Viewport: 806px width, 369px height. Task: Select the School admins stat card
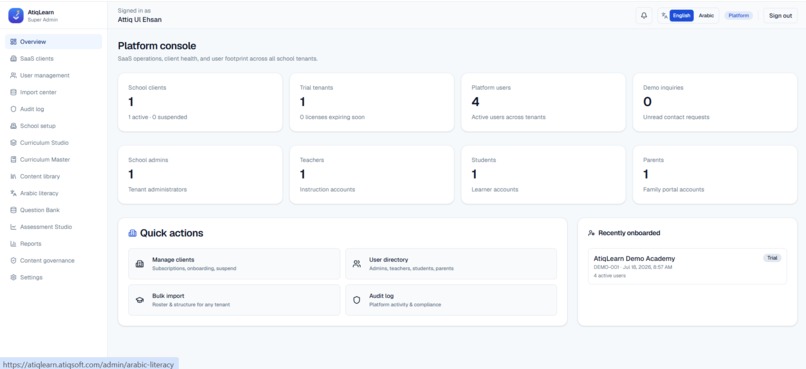[x=200, y=175]
